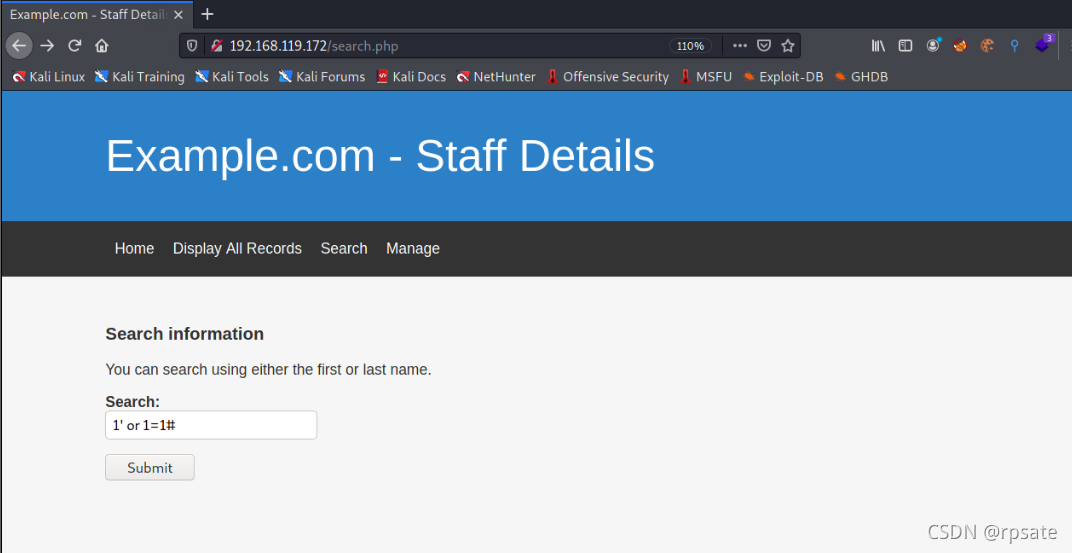Screen dimensions: 1072x553
Task: Go forward with the forward arrow
Action: click(47, 46)
